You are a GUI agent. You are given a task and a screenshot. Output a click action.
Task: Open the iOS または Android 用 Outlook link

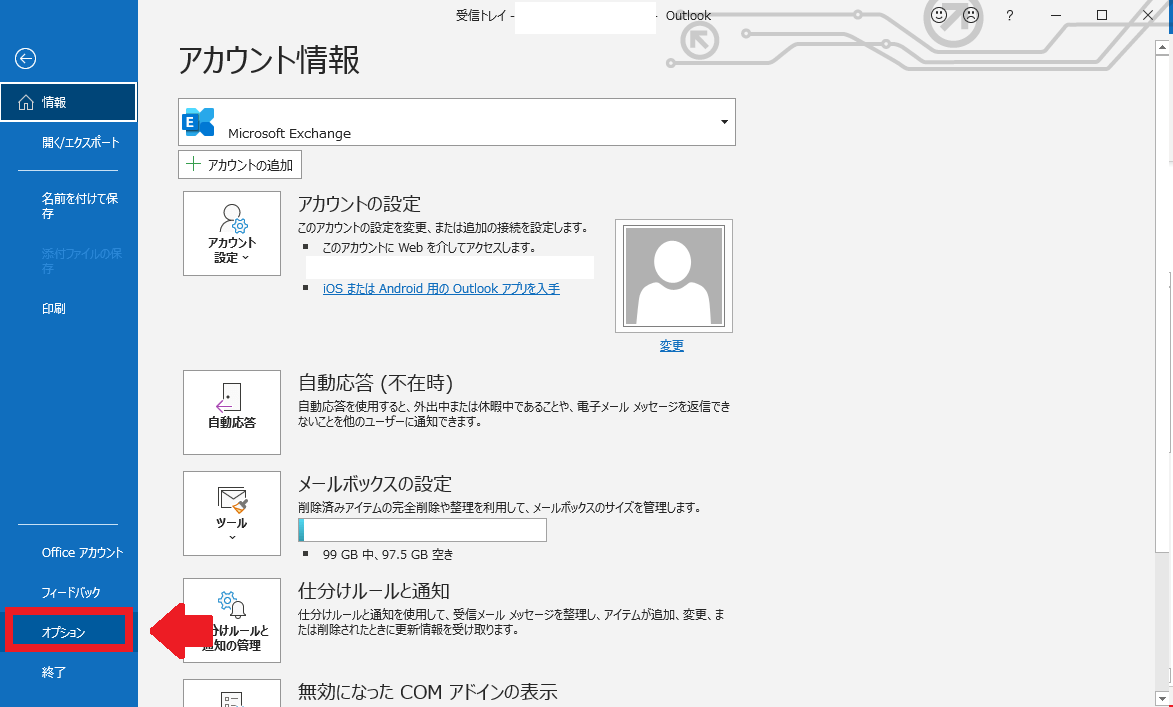(441, 289)
